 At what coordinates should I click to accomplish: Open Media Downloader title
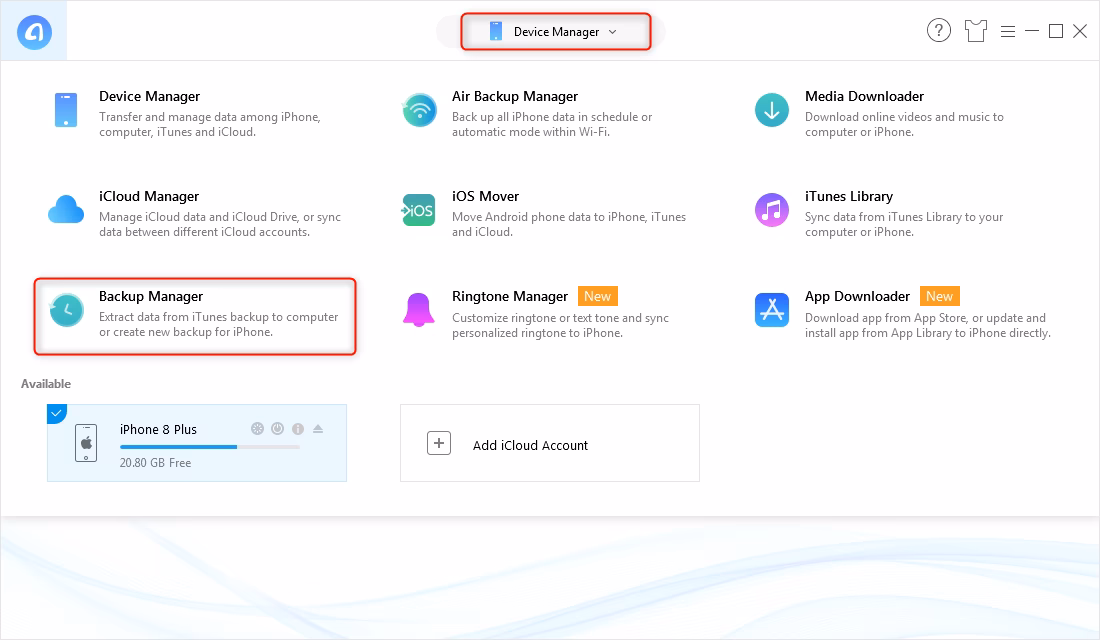(x=864, y=96)
